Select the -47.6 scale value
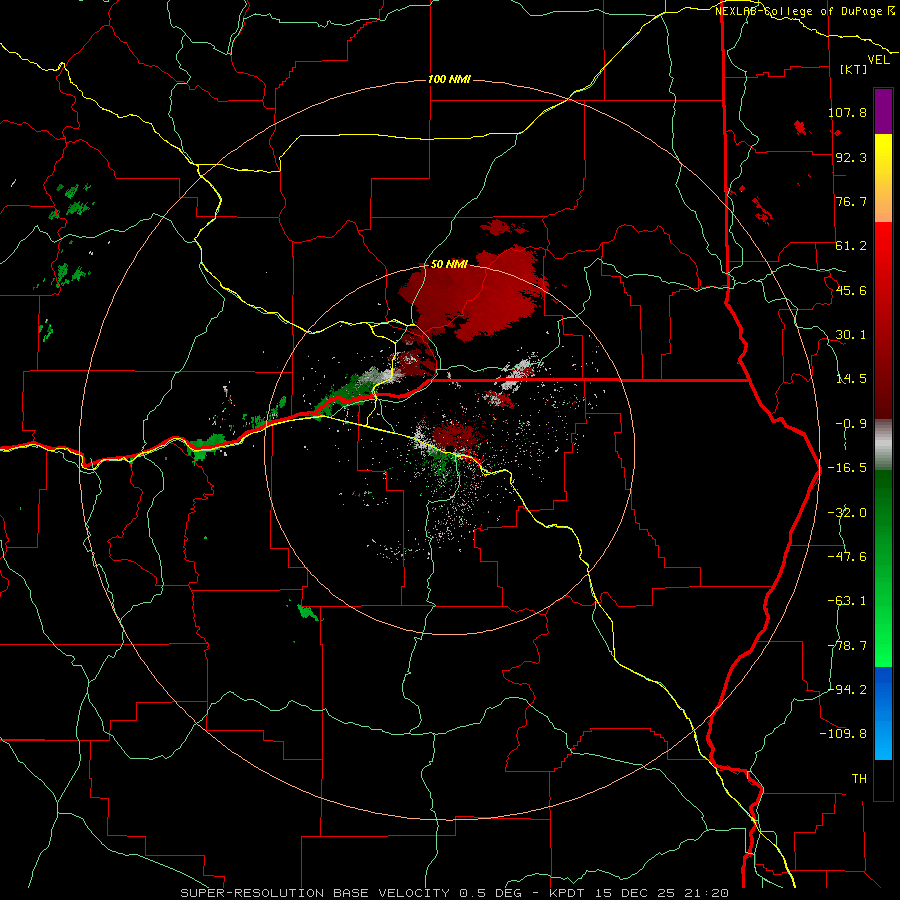900x900 pixels. pyautogui.click(x=847, y=557)
